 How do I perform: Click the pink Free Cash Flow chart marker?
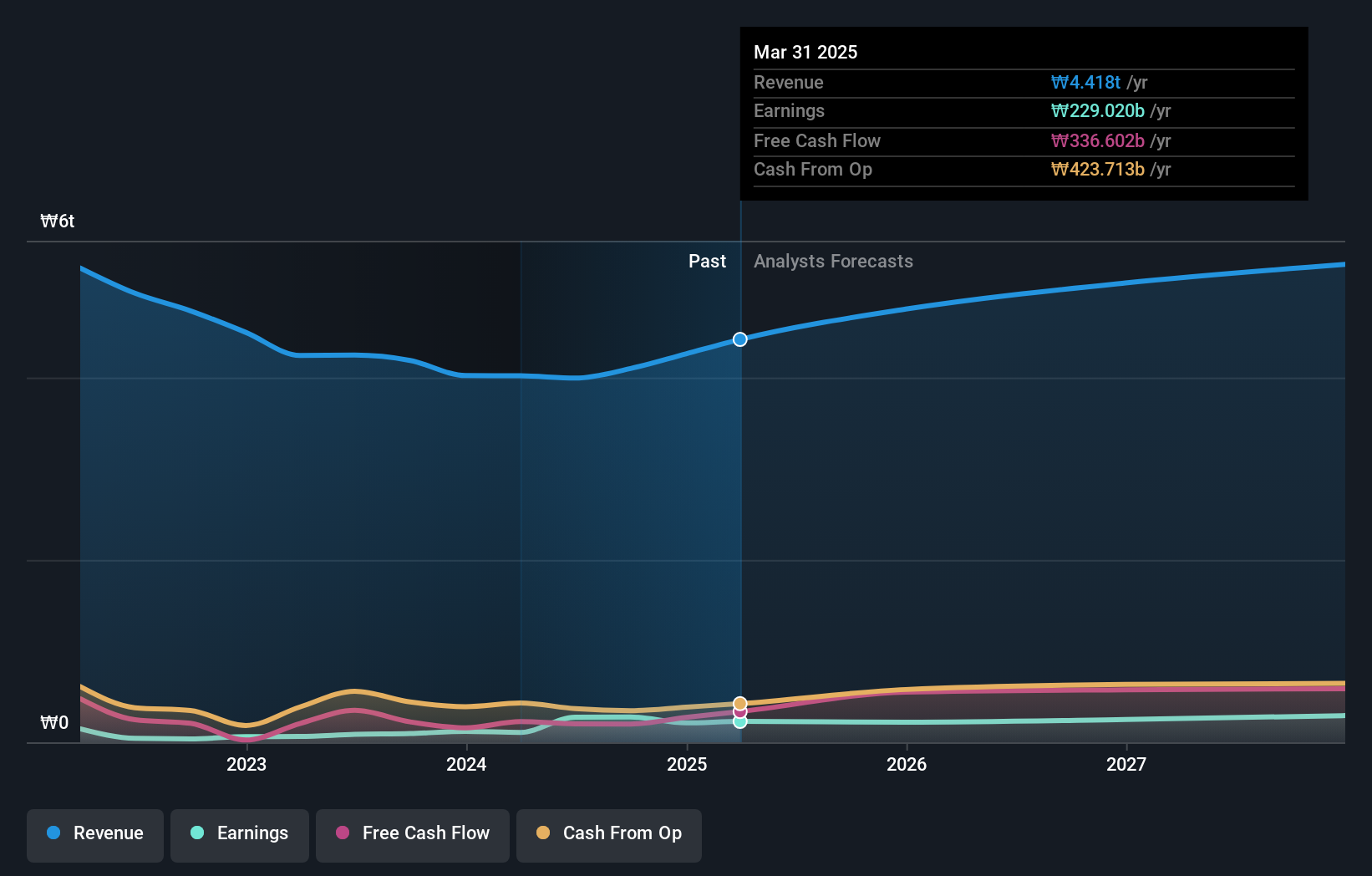(x=739, y=712)
